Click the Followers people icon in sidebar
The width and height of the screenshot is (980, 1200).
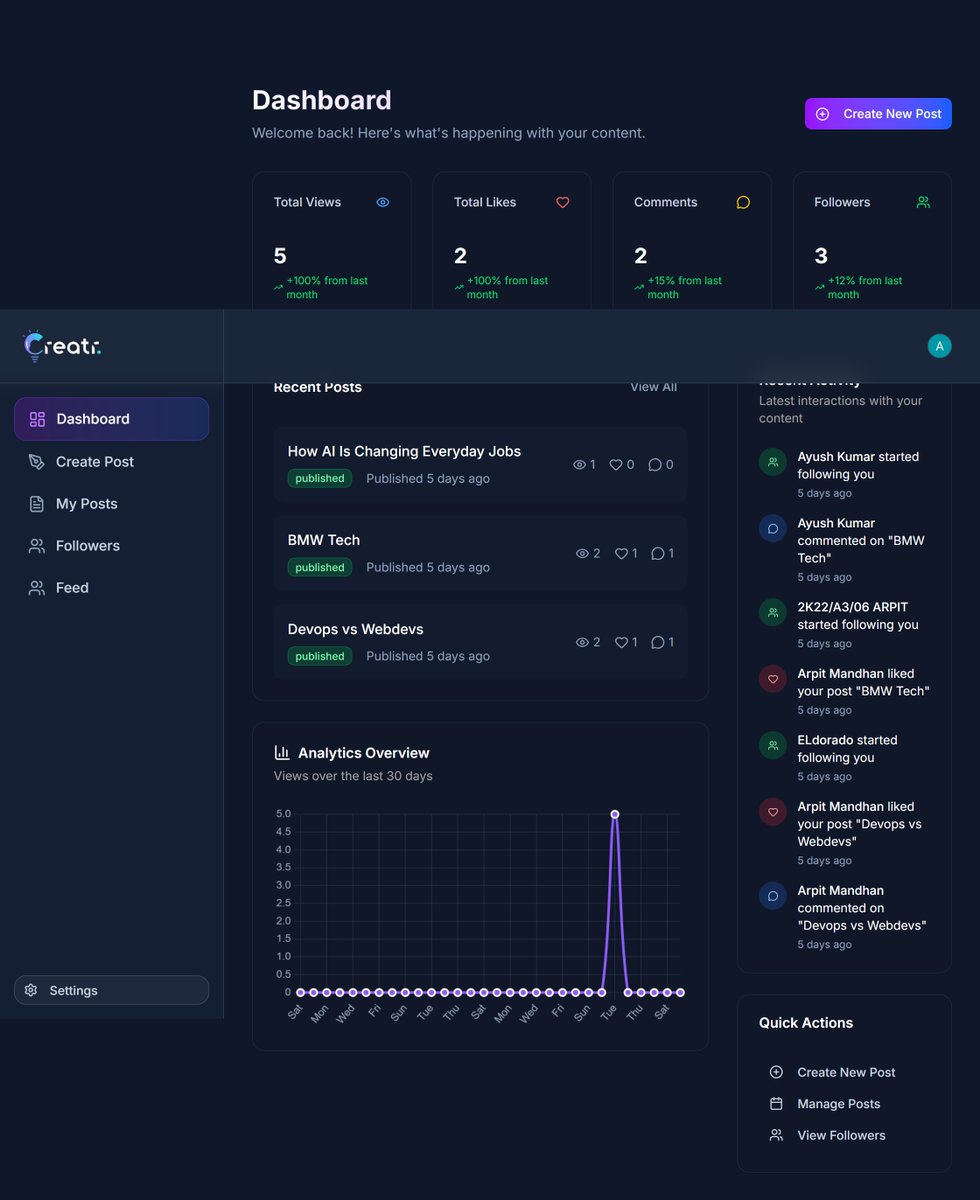37,546
